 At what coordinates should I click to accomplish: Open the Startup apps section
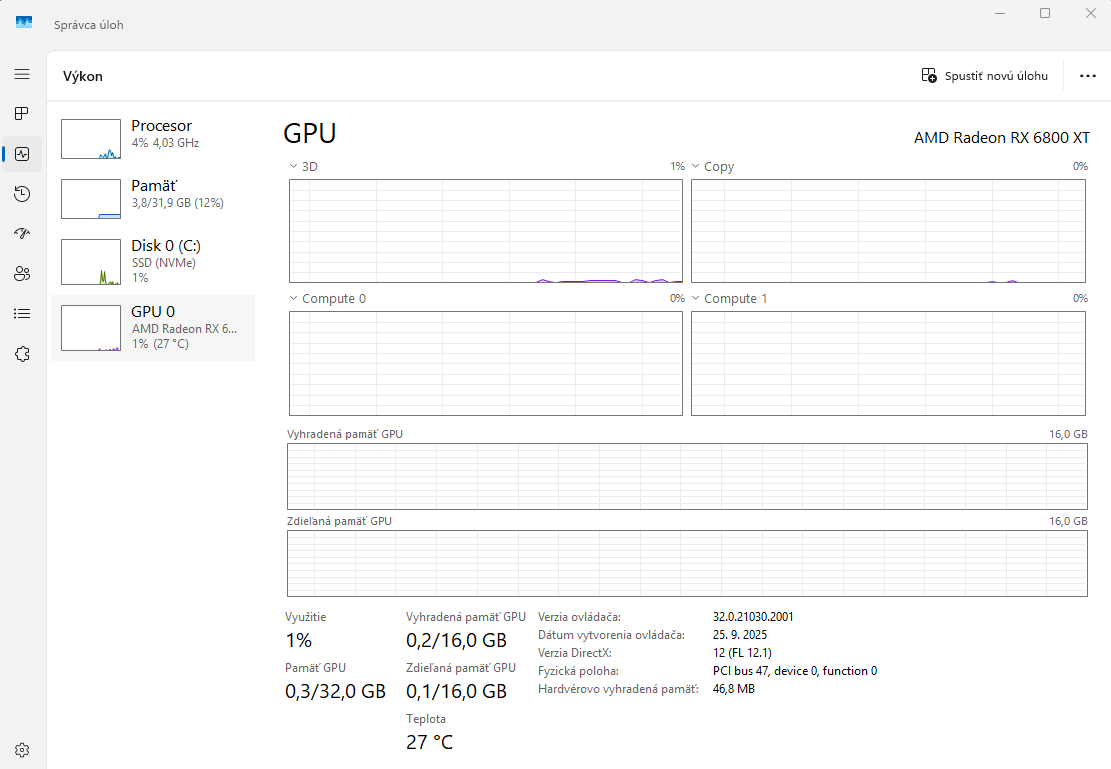click(x=21, y=233)
